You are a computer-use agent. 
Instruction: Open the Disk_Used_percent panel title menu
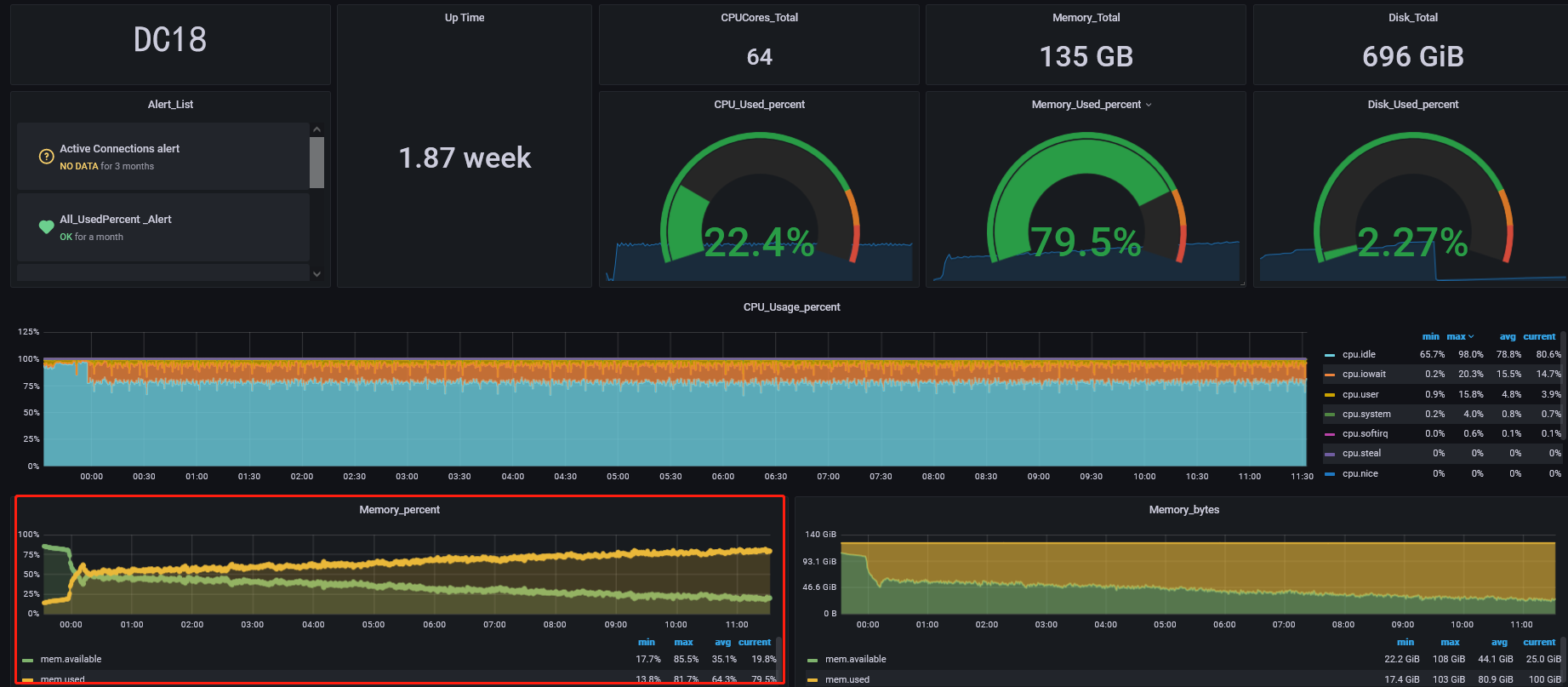tap(1412, 105)
